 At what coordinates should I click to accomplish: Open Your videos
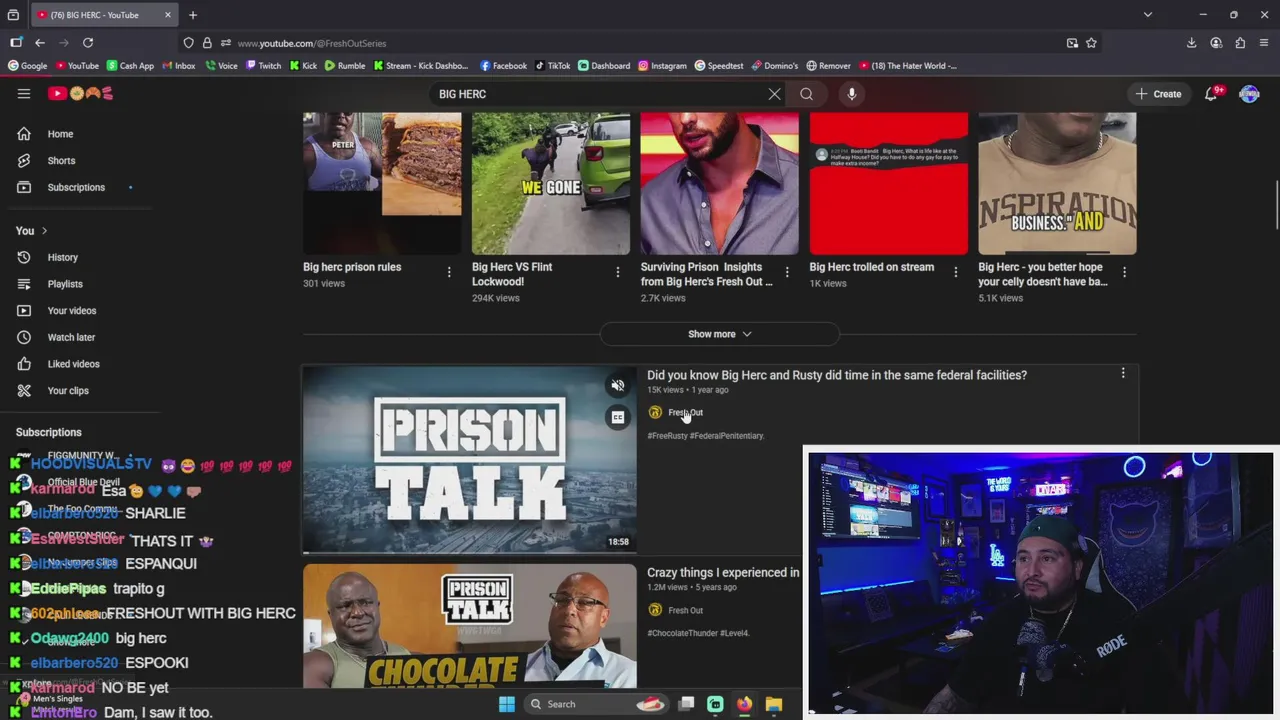pyautogui.click(x=72, y=311)
